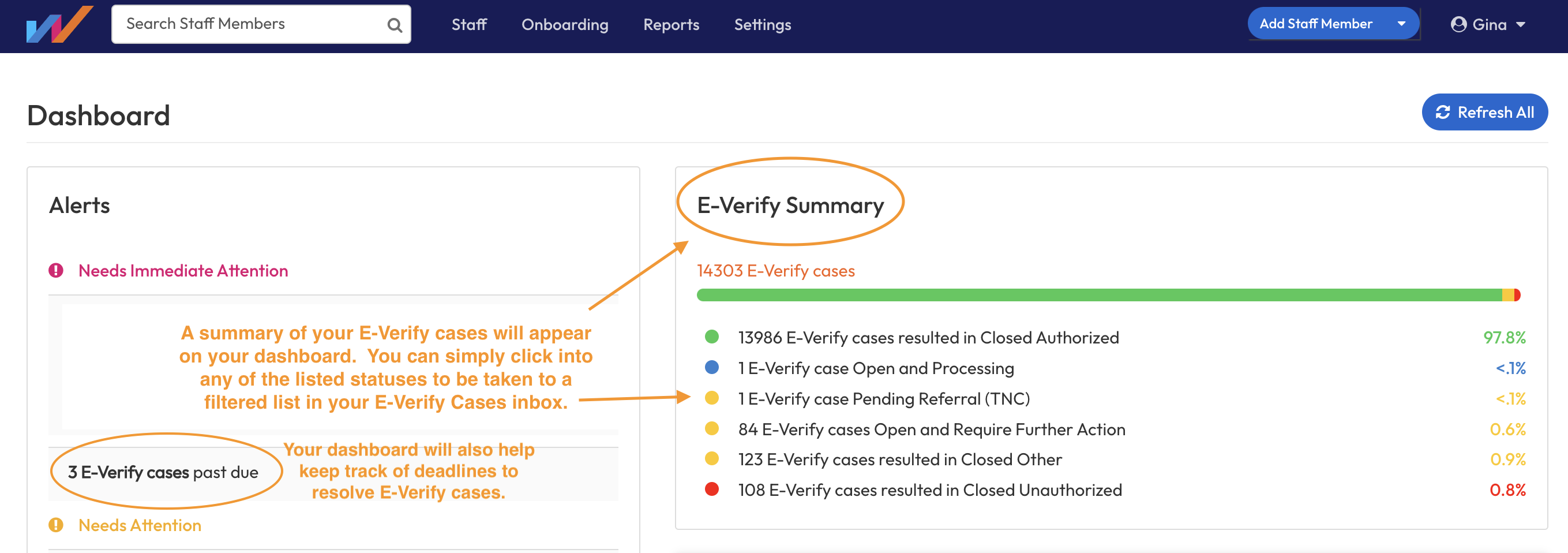Go to the Onboarding menu item

564,24
